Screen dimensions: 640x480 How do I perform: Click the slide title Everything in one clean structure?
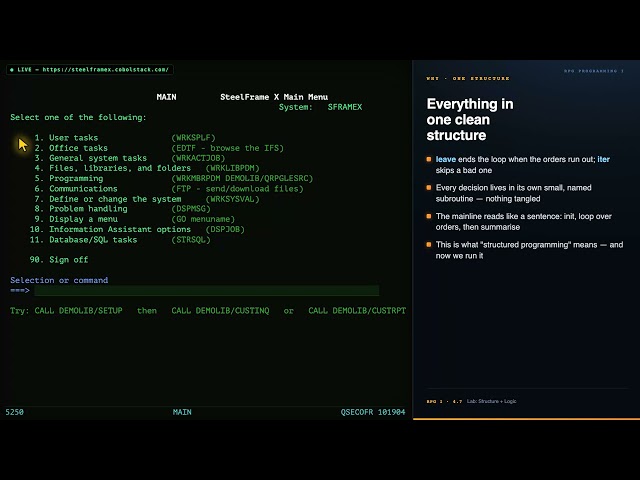pos(470,120)
